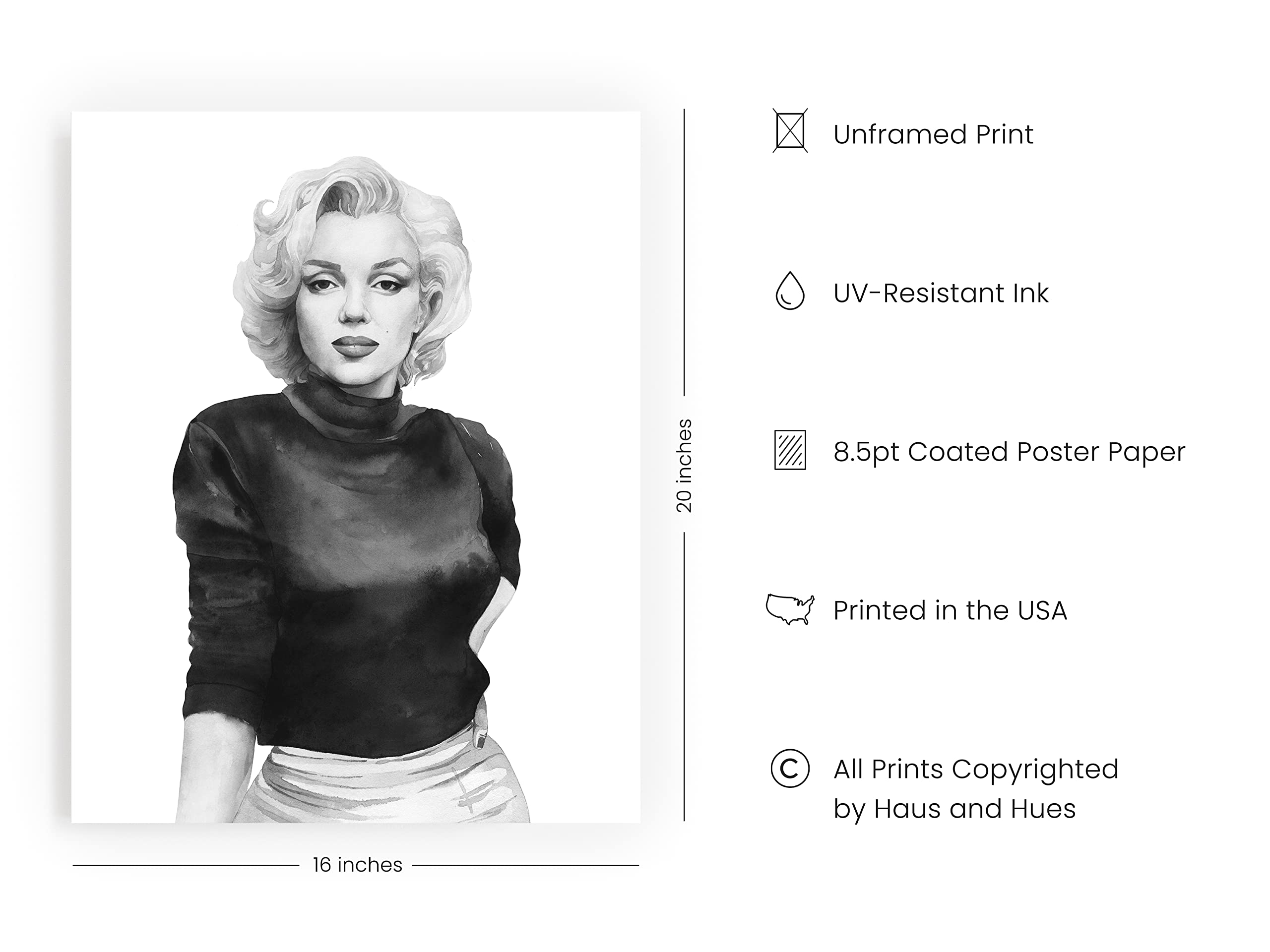Click the width line right of "16 inches"
Image resolution: width=1270 pixels, height=952 pixels.
pos(525,865)
